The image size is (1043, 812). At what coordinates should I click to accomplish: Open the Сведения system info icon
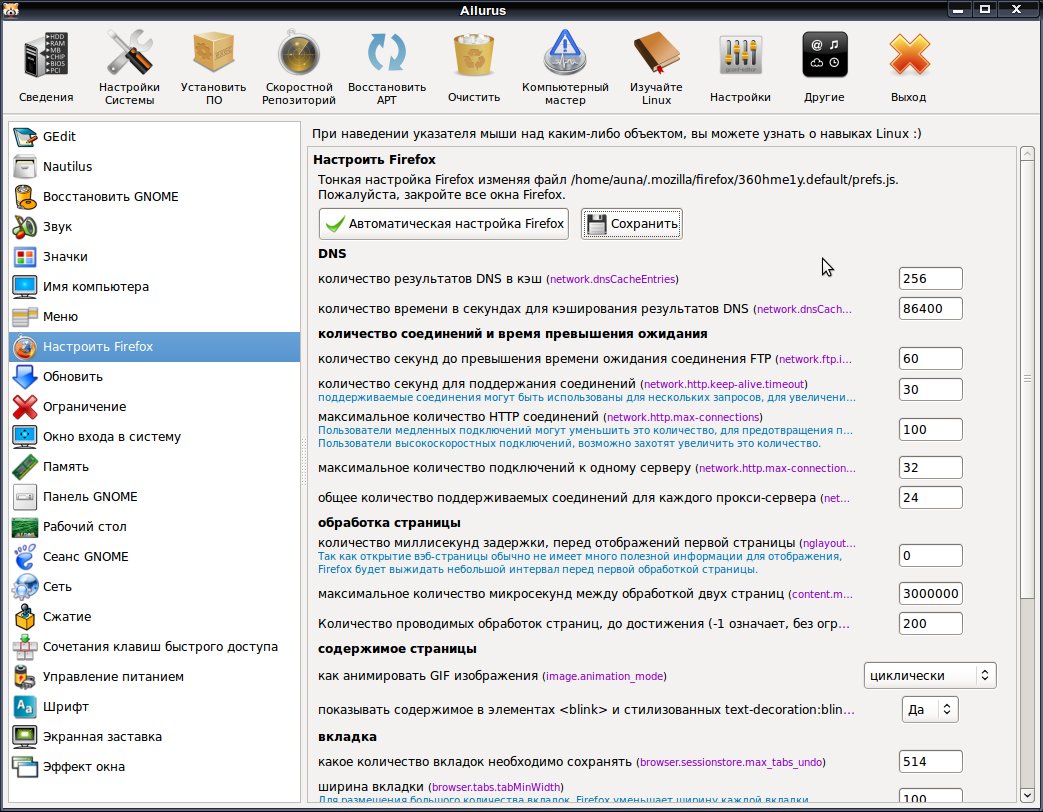click(x=46, y=55)
